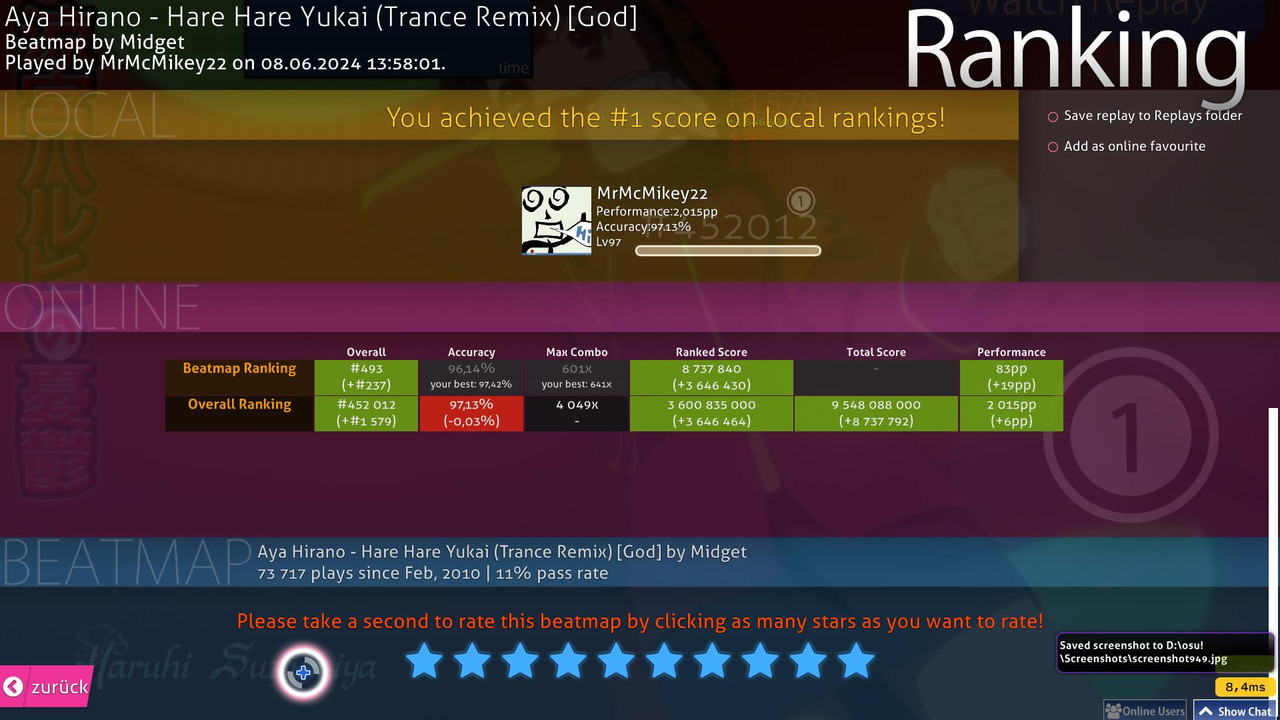Click the Show Chat button

coord(1235,710)
